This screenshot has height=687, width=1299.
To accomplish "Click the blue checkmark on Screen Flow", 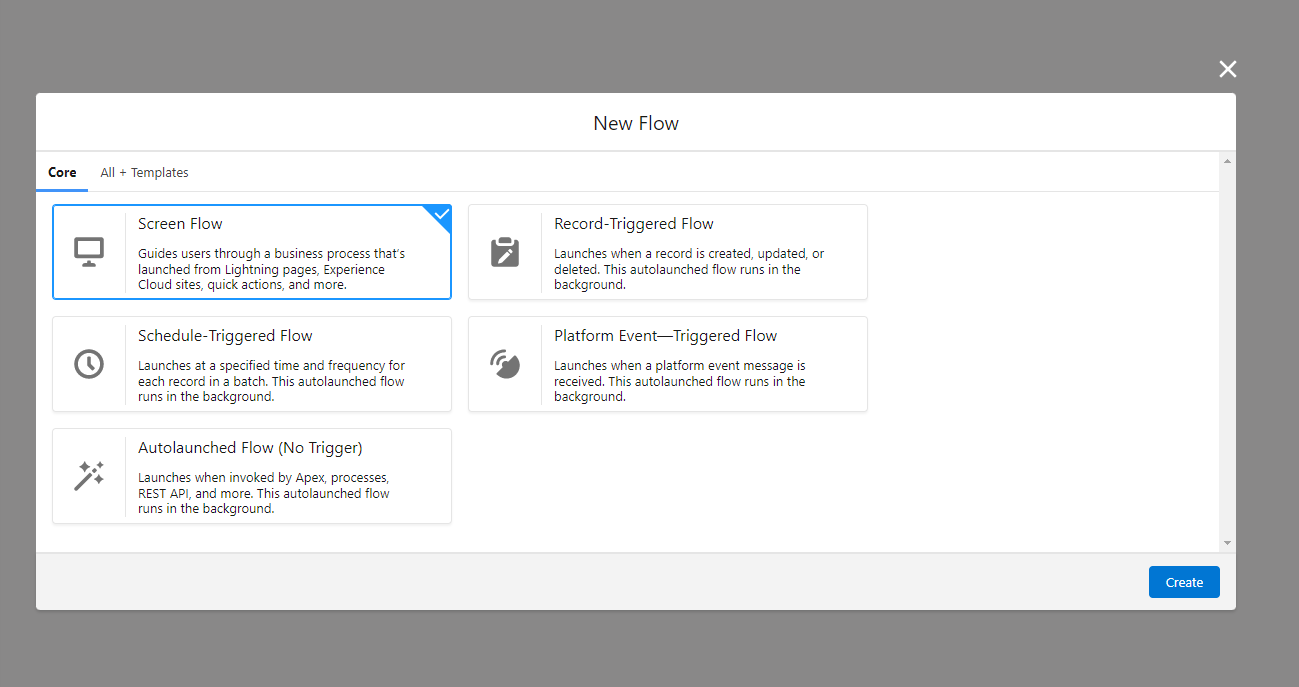I will click(440, 212).
